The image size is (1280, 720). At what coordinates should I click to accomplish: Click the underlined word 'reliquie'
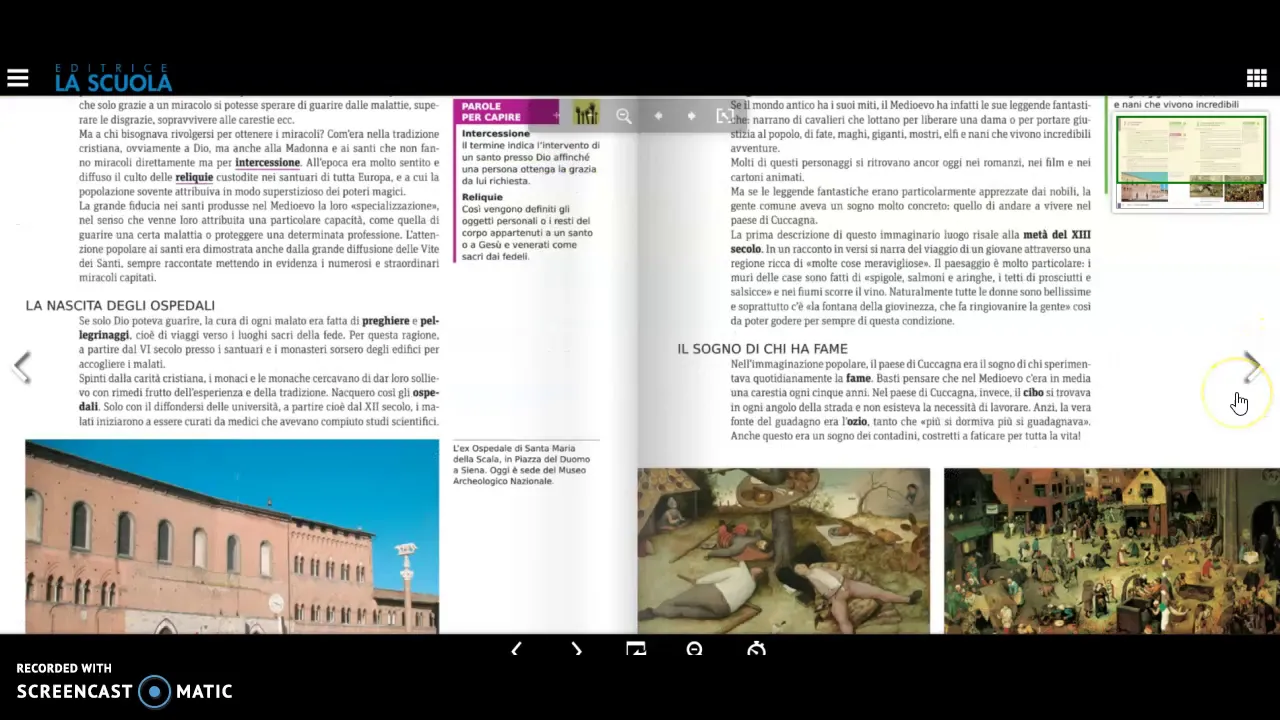[x=194, y=177]
